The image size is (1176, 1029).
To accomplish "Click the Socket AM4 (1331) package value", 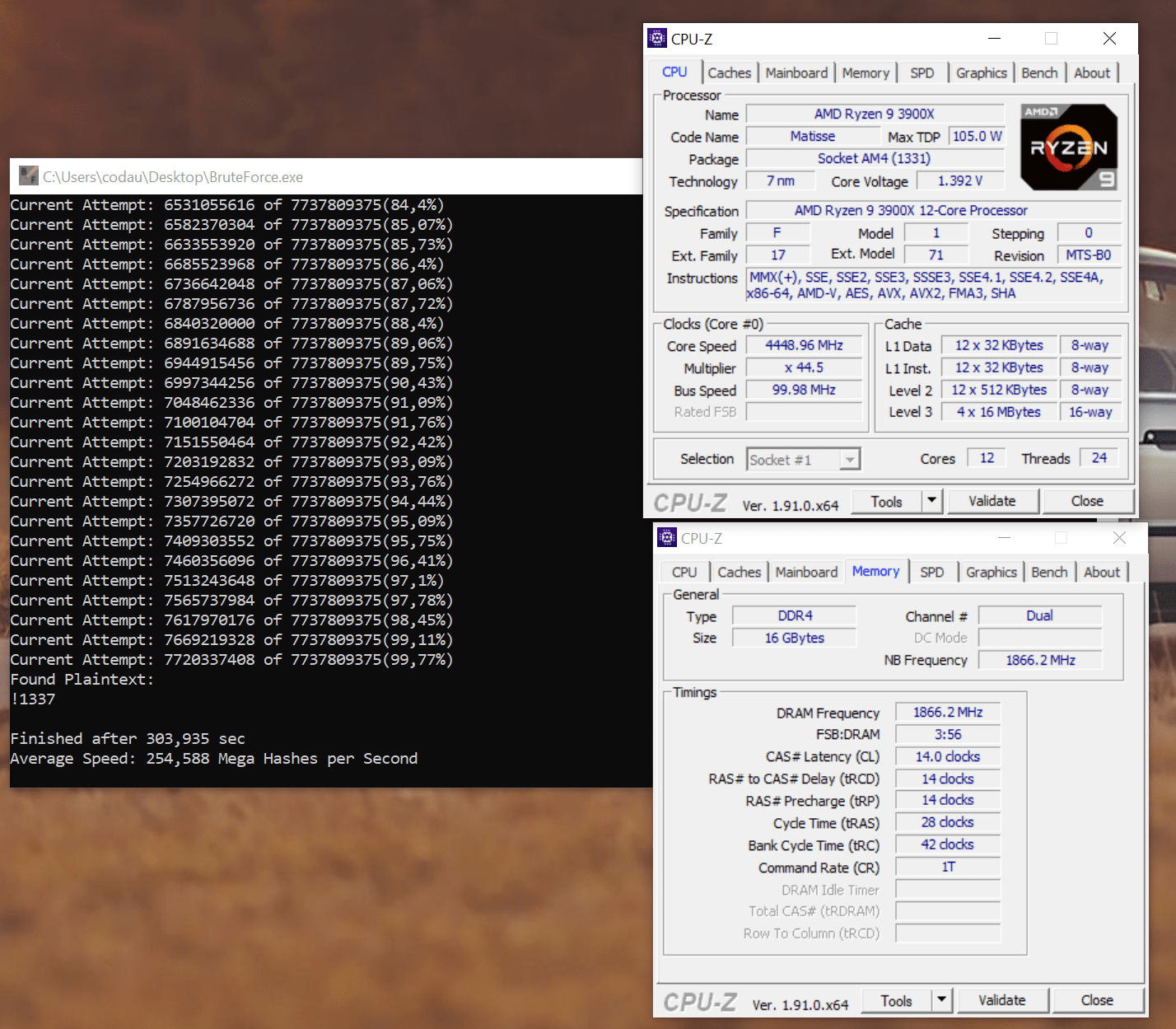I will point(875,158).
